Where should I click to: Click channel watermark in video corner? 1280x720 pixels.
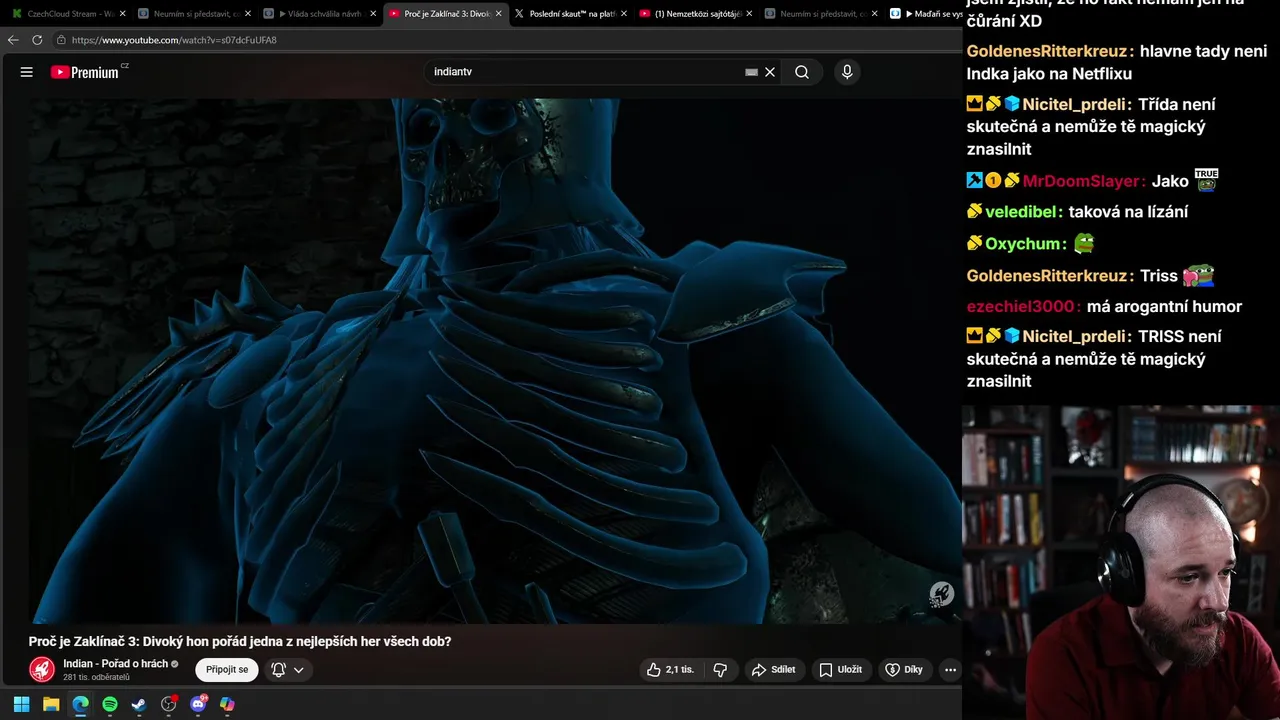(x=941, y=594)
